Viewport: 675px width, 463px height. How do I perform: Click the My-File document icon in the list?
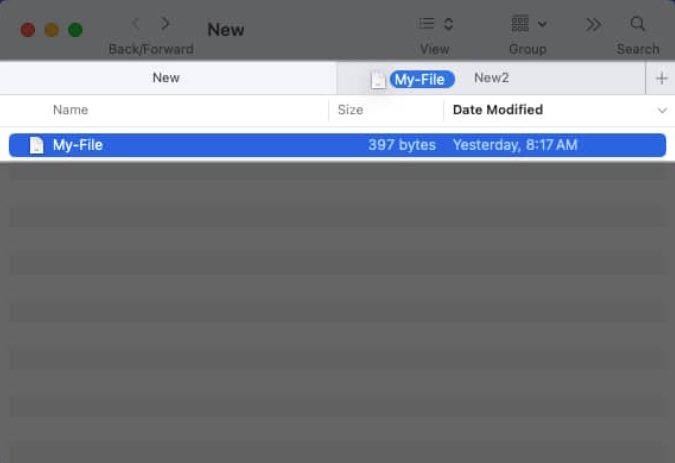pyautogui.click(x=37, y=146)
